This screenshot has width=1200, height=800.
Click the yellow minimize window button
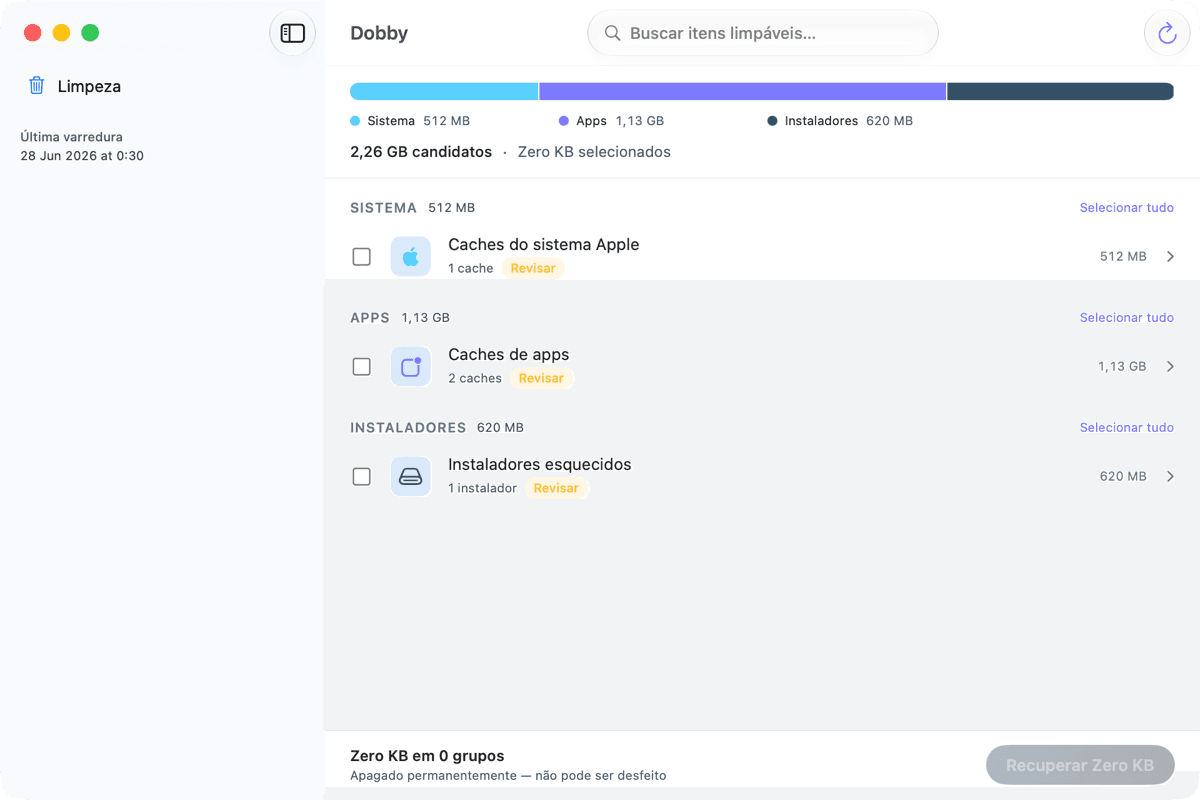coord(61,33)
